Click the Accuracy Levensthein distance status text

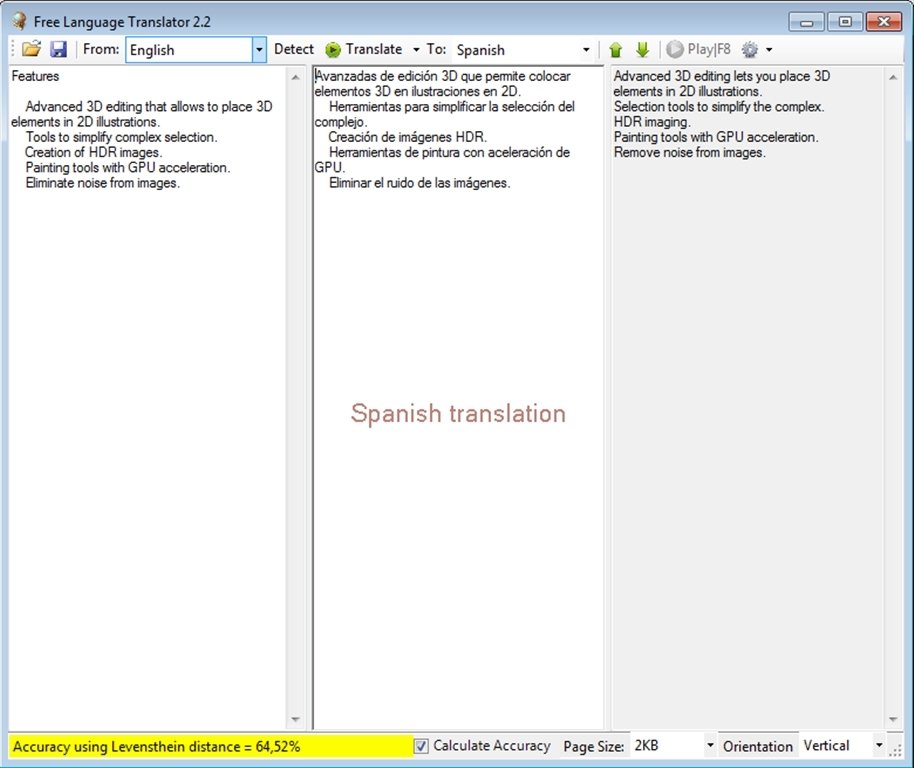156,746
